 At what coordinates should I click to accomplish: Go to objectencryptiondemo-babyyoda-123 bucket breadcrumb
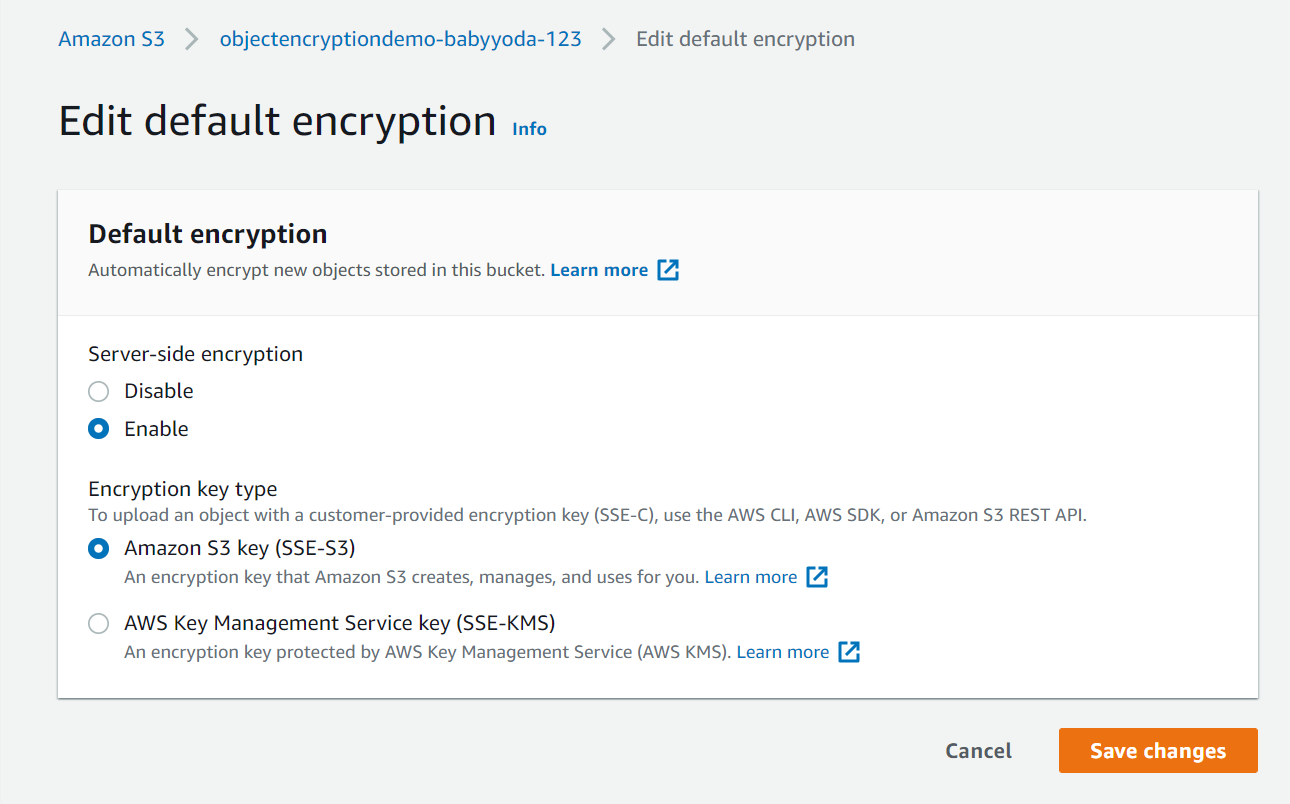[400, 40]
